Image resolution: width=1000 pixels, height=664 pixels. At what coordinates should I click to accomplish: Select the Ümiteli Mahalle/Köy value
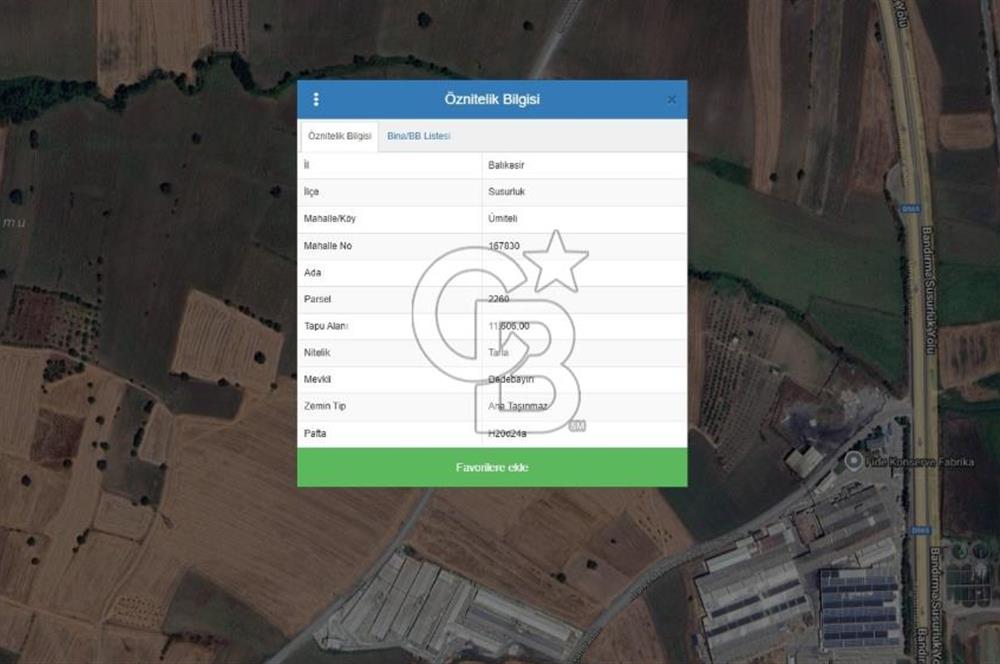(503, 218)
